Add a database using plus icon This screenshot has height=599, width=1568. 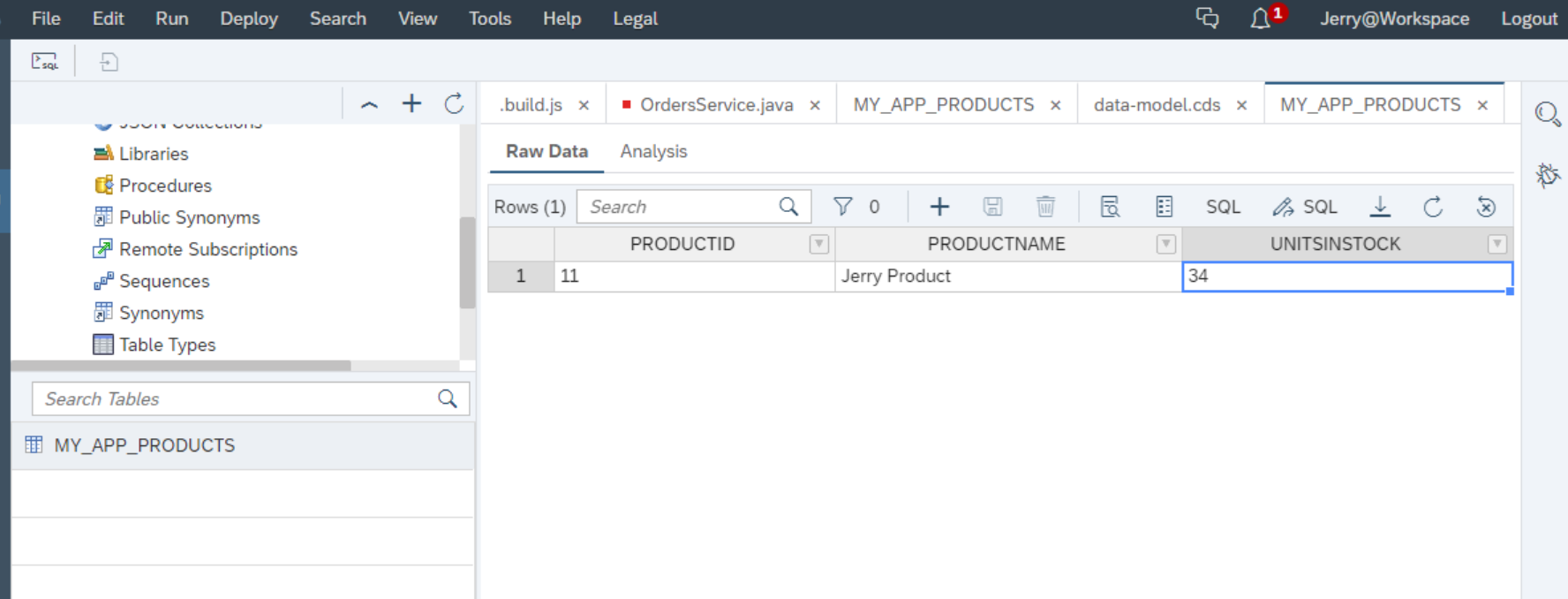pyautogui.click(x=411, y=104)
